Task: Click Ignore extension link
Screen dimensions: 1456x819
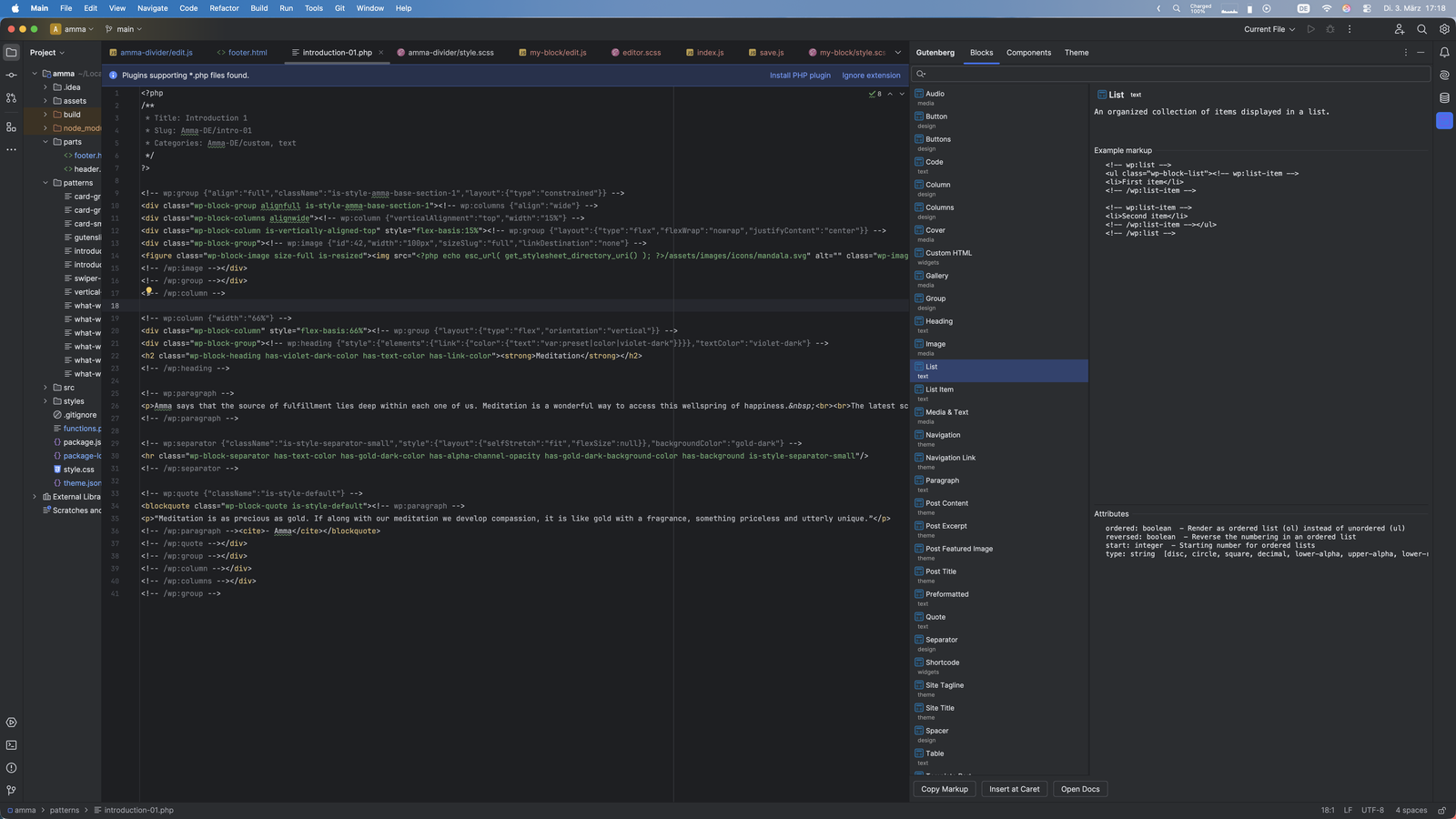Action: [x=871, y=76]
